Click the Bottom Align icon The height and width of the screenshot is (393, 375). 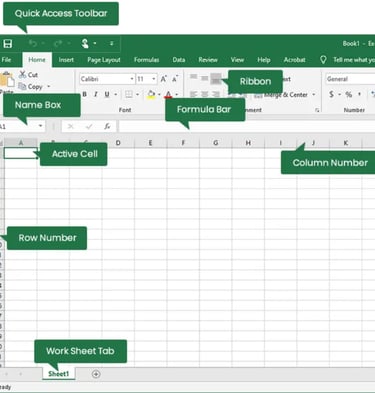[x=216, y=79]
